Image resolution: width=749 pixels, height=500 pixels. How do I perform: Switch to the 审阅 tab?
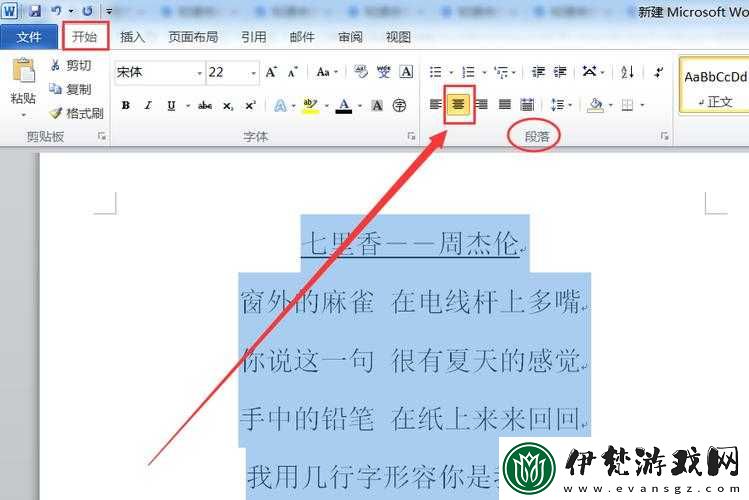pos(350,37)
